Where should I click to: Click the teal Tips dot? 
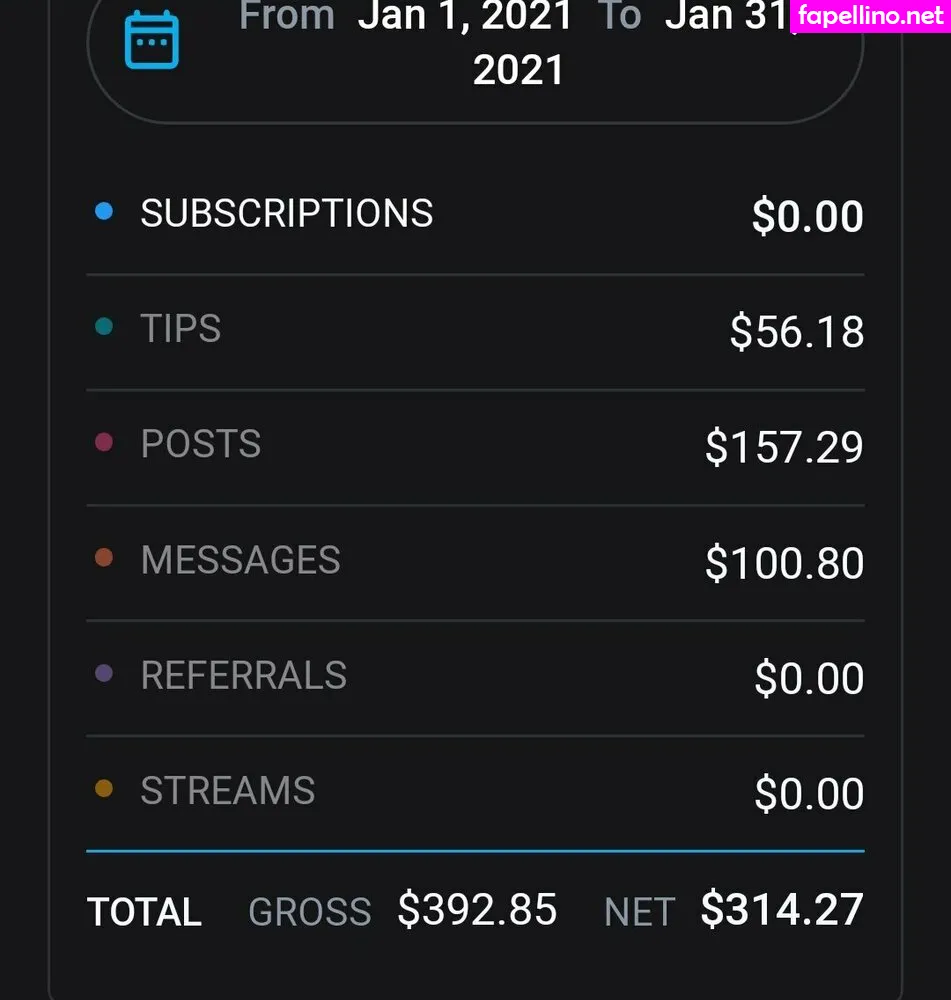pos(103,327)
